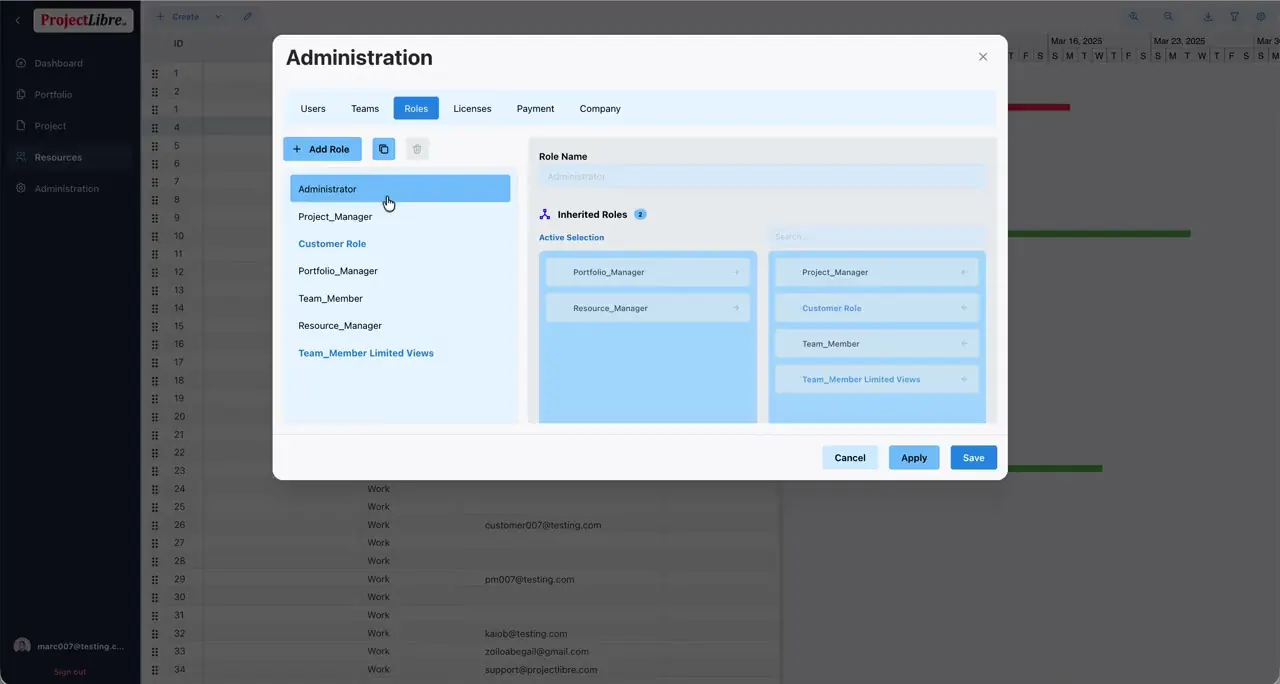Add Team_Member Limited Views via left arrow
The width and height of the screenshot is (1280, 684).
[964, 379]
